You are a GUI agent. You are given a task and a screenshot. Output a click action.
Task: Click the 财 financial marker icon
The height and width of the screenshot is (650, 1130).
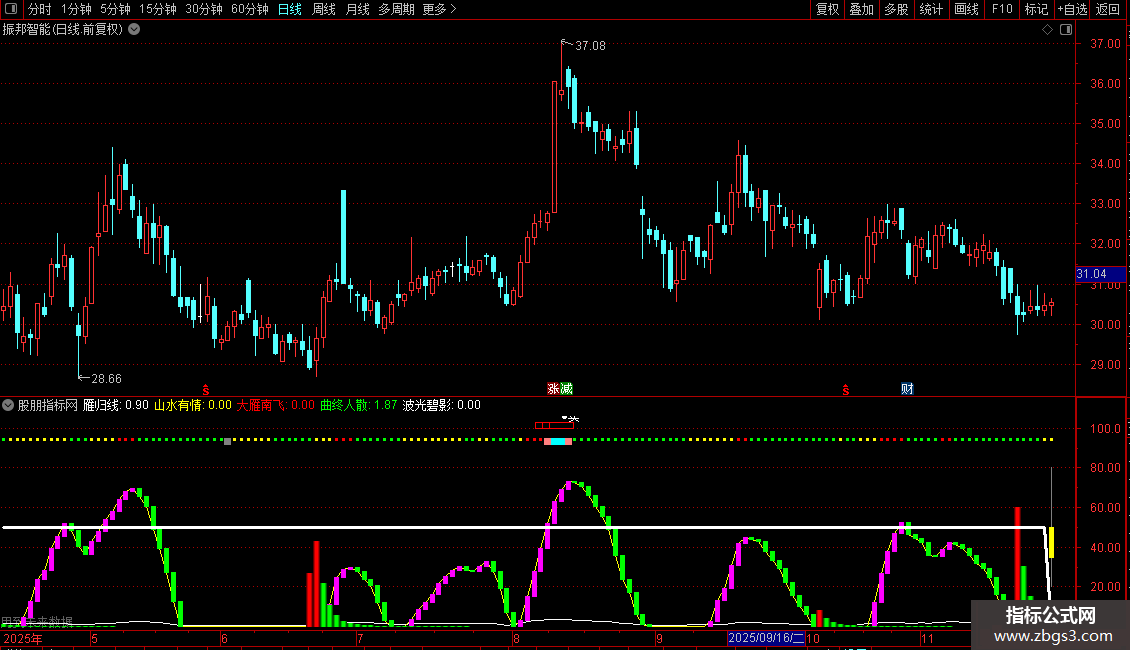point(907,389)
